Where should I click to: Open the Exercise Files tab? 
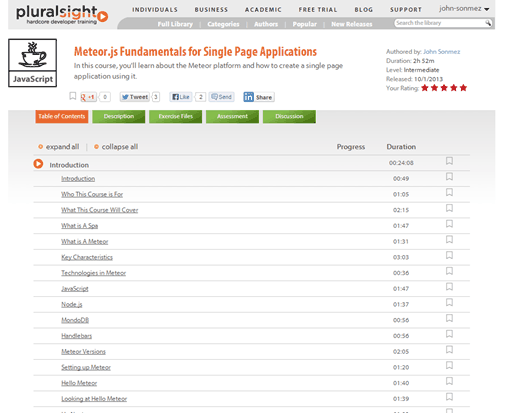tap(176, 116)
